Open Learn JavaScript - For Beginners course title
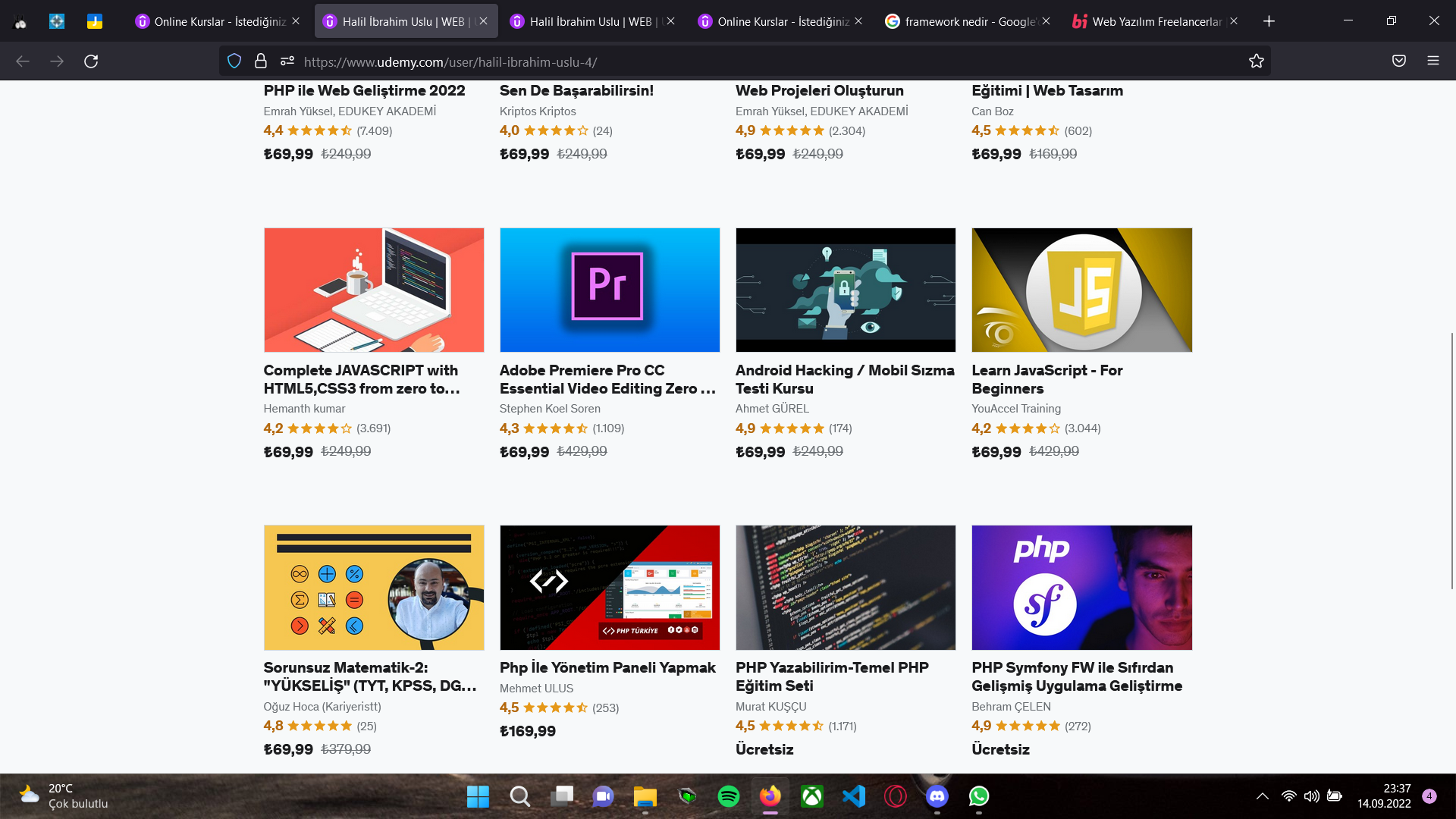 [1046, 379]
